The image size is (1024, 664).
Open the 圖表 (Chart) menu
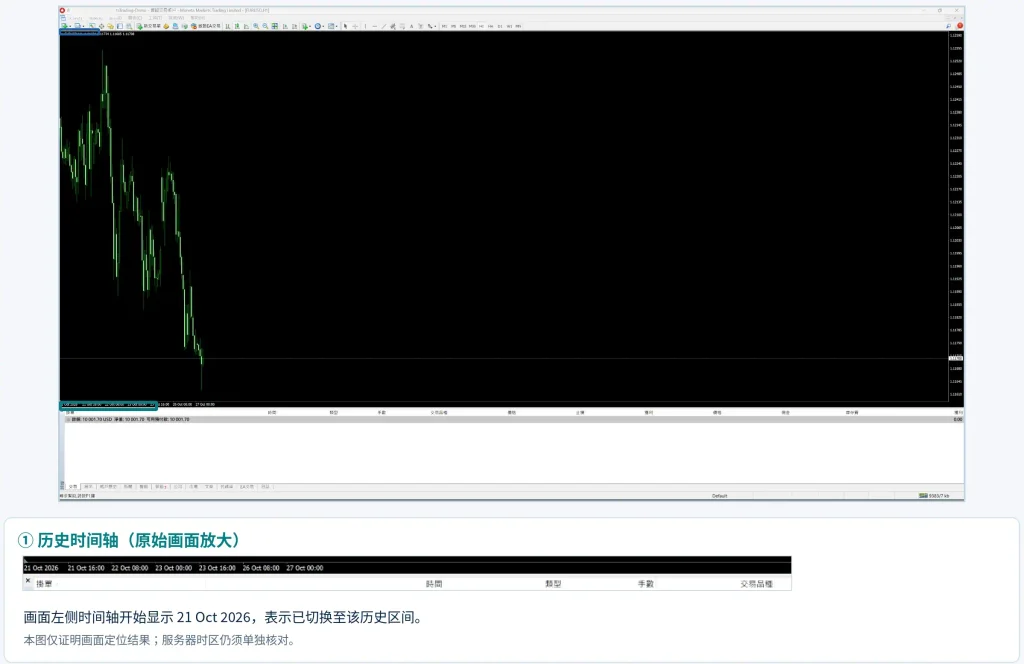135,18
